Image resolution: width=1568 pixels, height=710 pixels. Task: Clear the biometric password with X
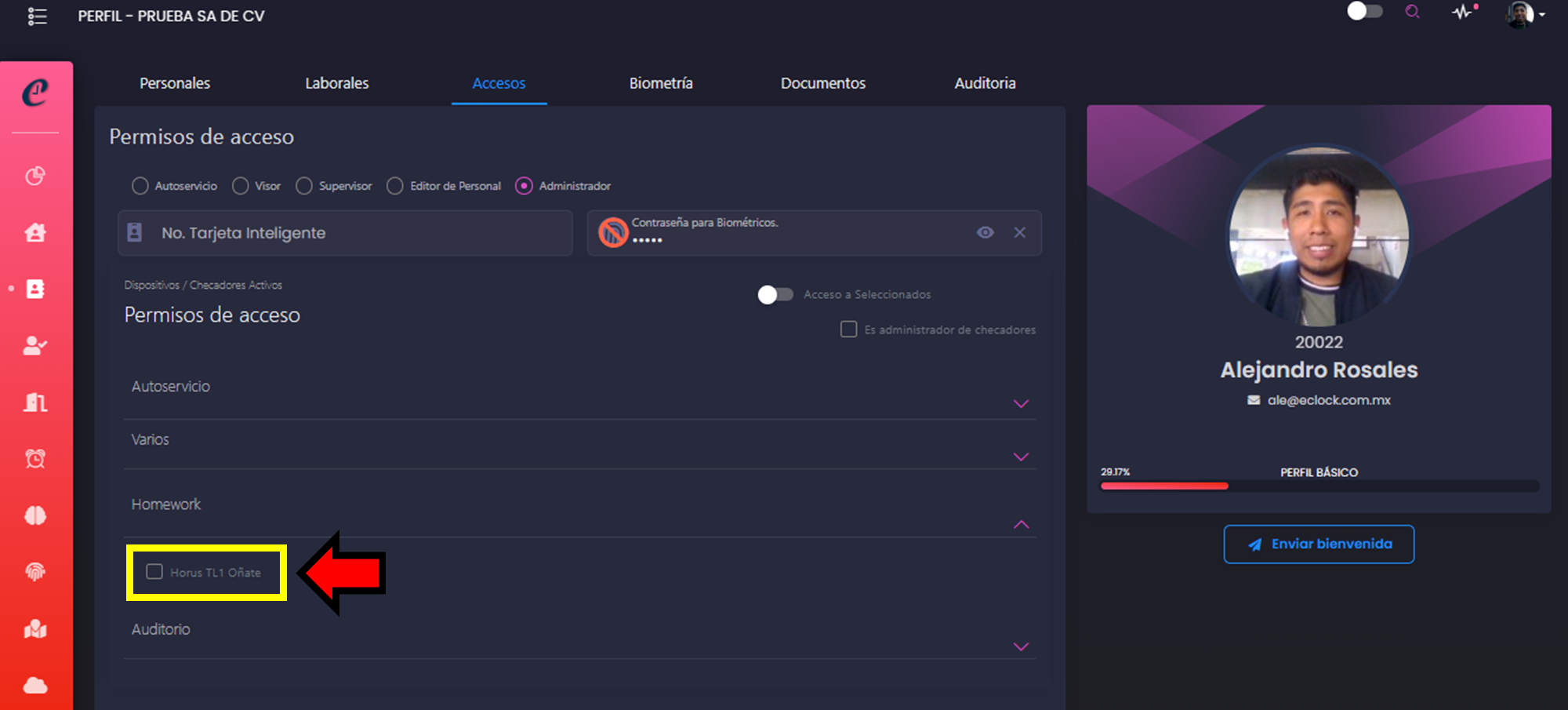click(1019, 232)
